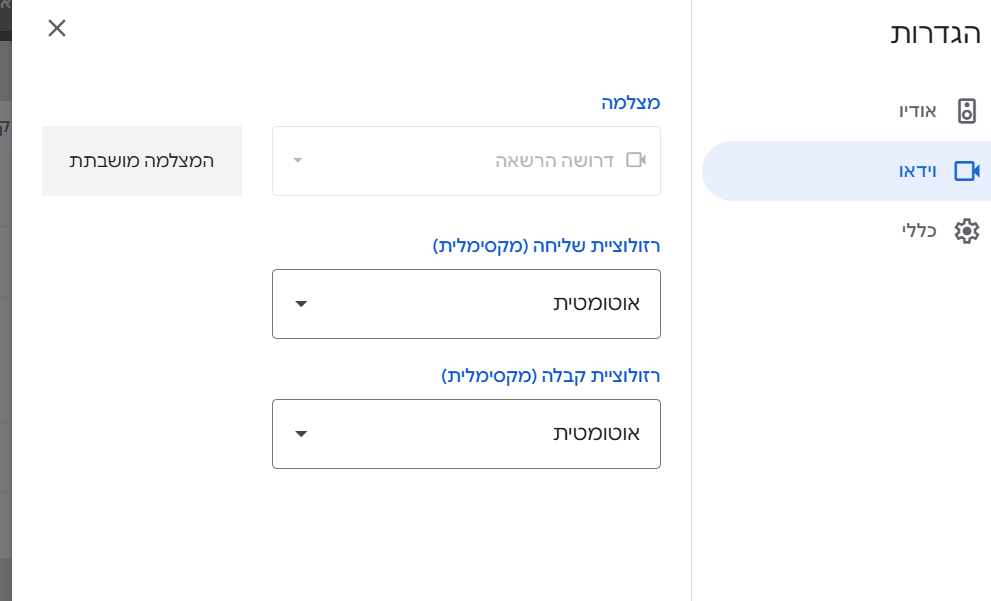The height and width of the screenshot is (601, 991).
Task: Click the רזולוציית קבלה (מקסימלית) label
Action: tap(550, 376)
